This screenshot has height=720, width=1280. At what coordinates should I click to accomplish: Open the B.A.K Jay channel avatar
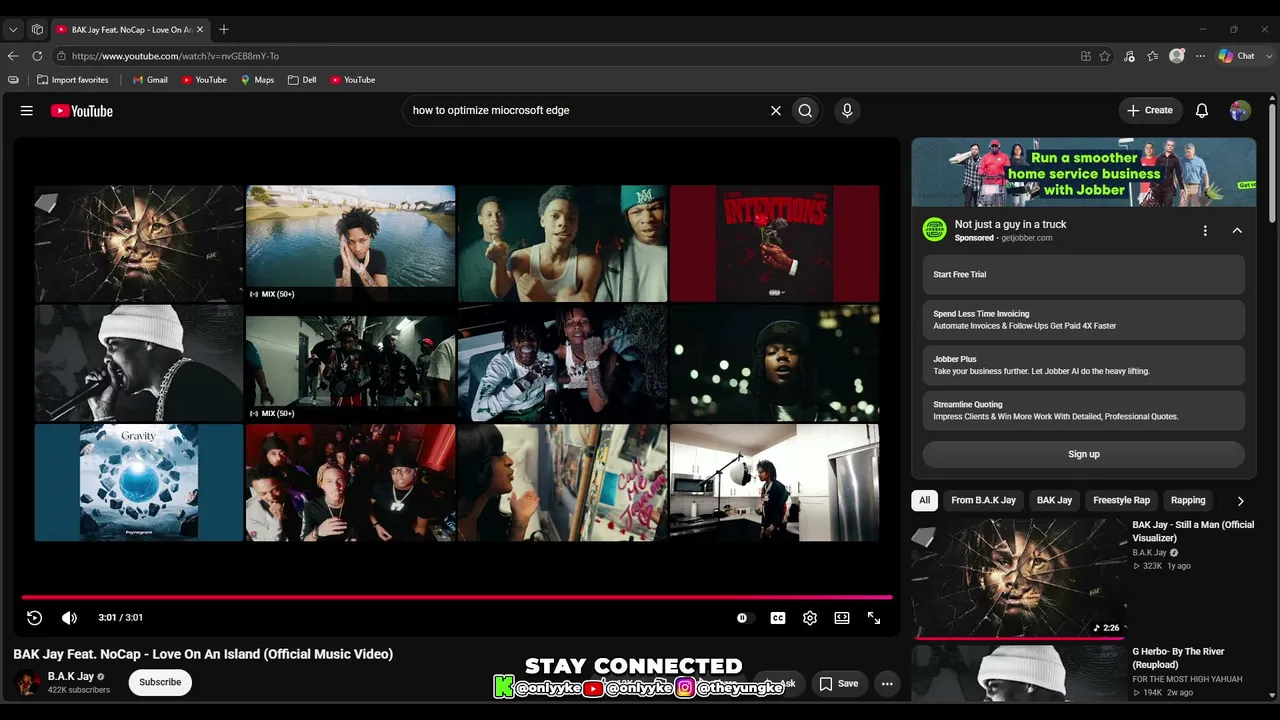pos(27,683)
